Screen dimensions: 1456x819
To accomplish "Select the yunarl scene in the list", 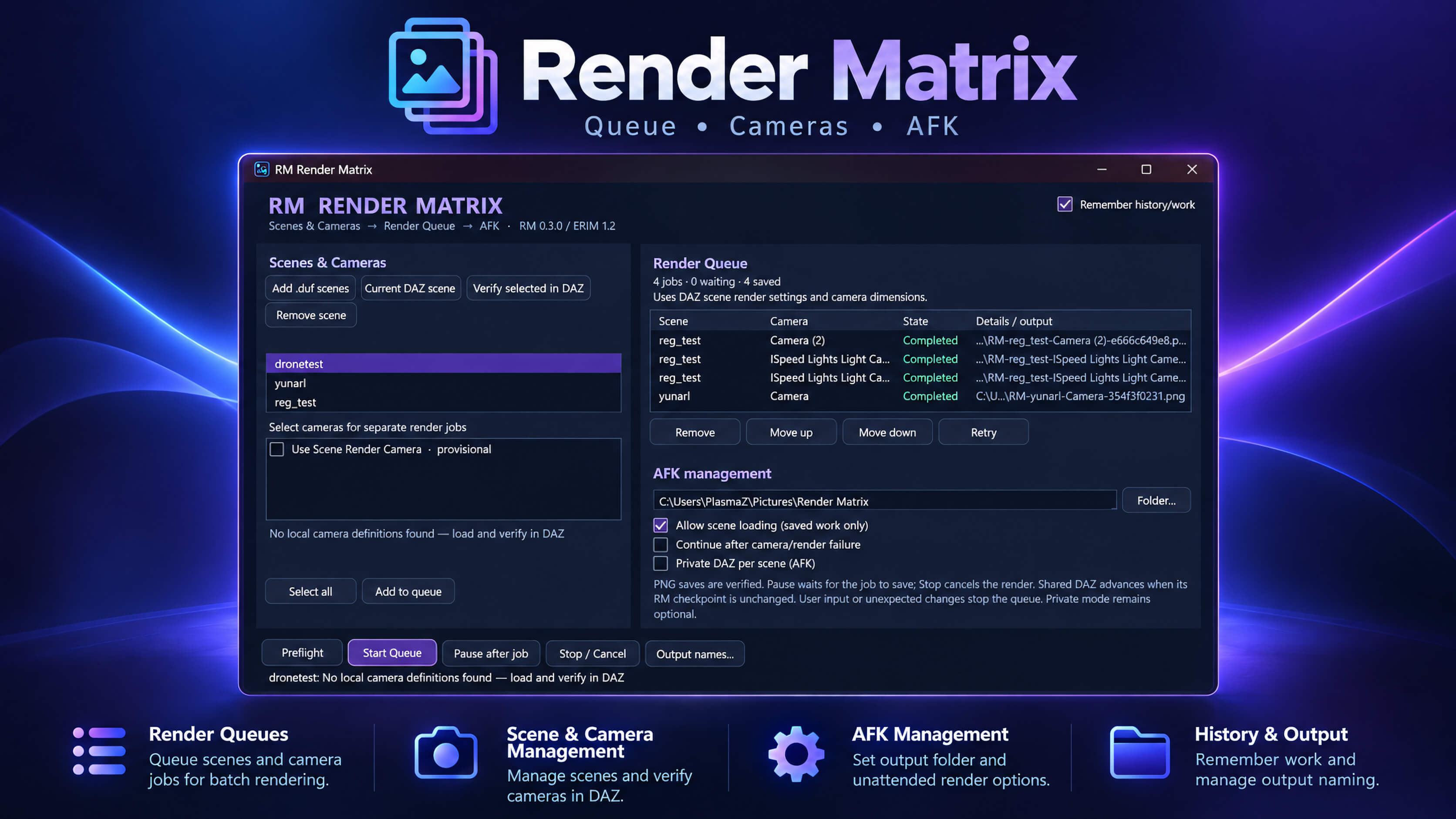I will coord(444,383).
